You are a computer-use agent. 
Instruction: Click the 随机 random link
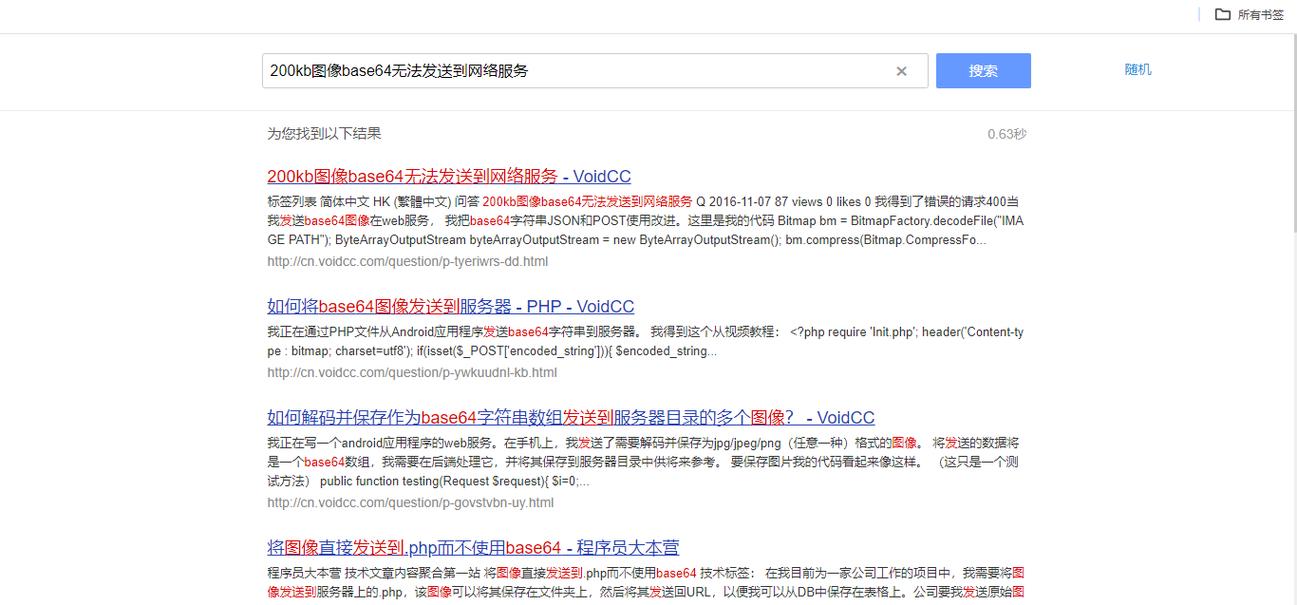tap(1138, 69)
